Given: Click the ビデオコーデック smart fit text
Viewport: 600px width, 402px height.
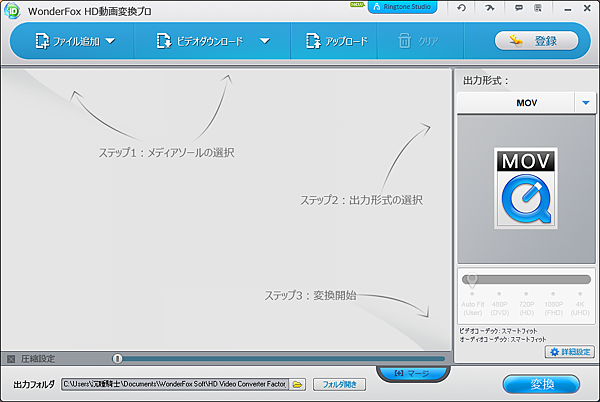Looking at the screenshot, I should [x=498, y=331].
